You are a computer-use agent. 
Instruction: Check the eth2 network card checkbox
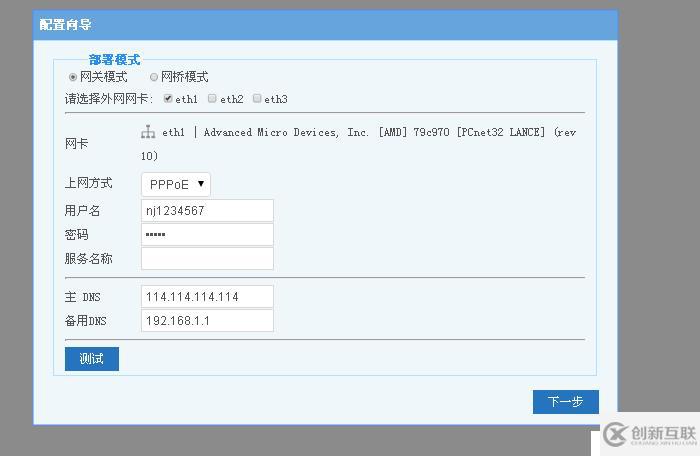(212, 99)
